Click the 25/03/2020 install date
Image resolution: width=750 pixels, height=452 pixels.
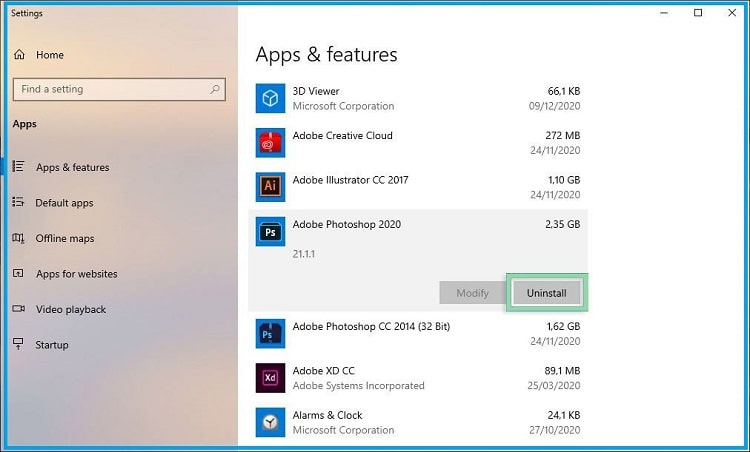click(554, 386)
